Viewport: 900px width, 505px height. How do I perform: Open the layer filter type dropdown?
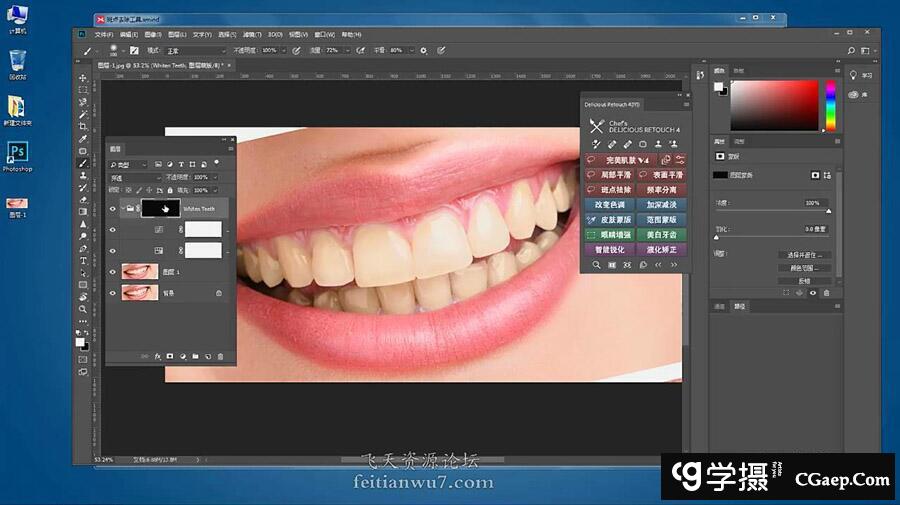pos(128,164)
